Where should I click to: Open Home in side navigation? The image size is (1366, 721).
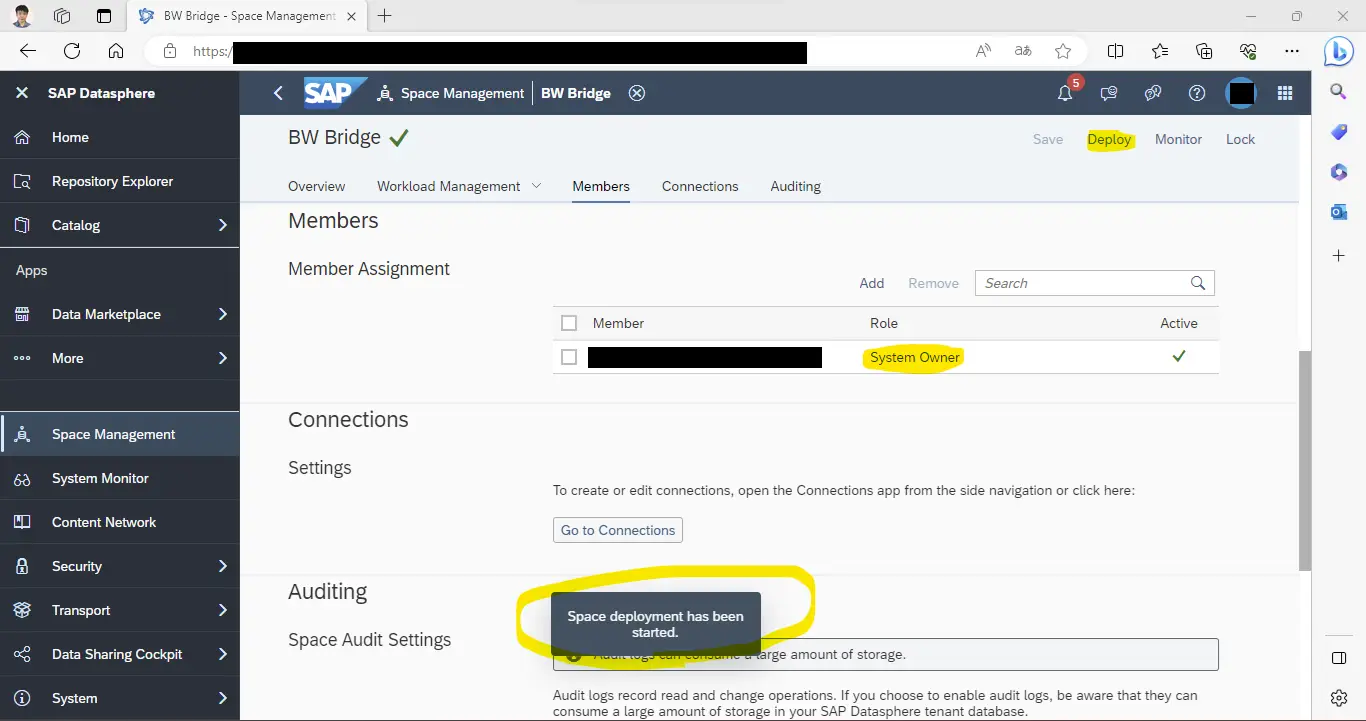pyautogui.click(x=120, y=137)
